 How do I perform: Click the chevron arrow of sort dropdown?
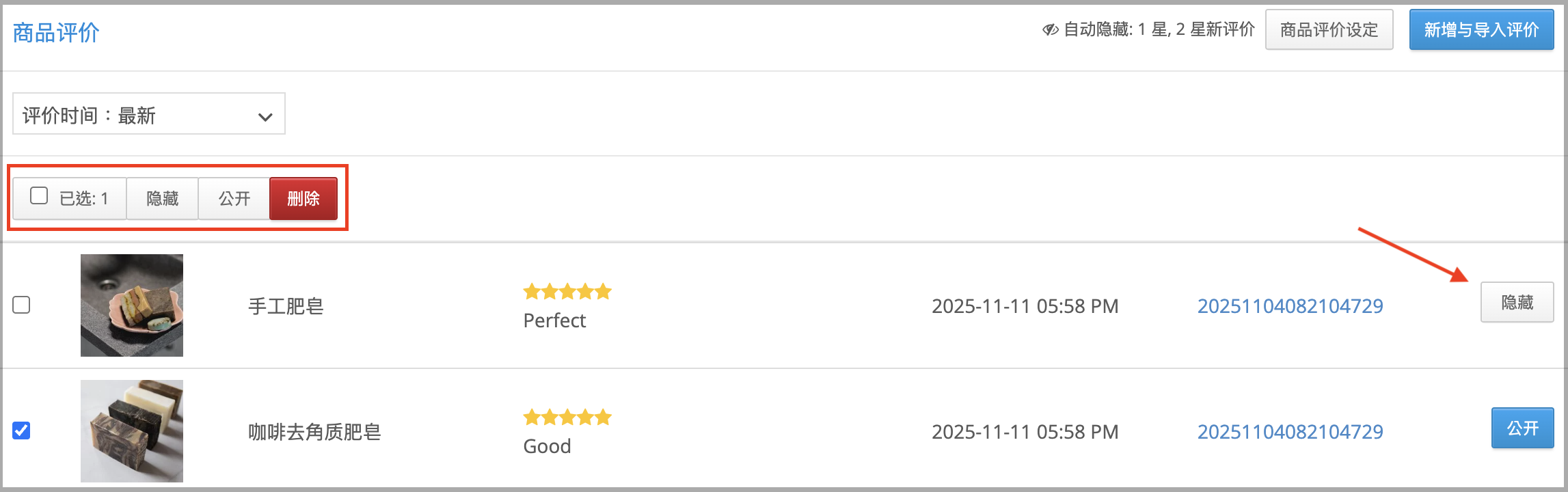click(x=265, y=117)
